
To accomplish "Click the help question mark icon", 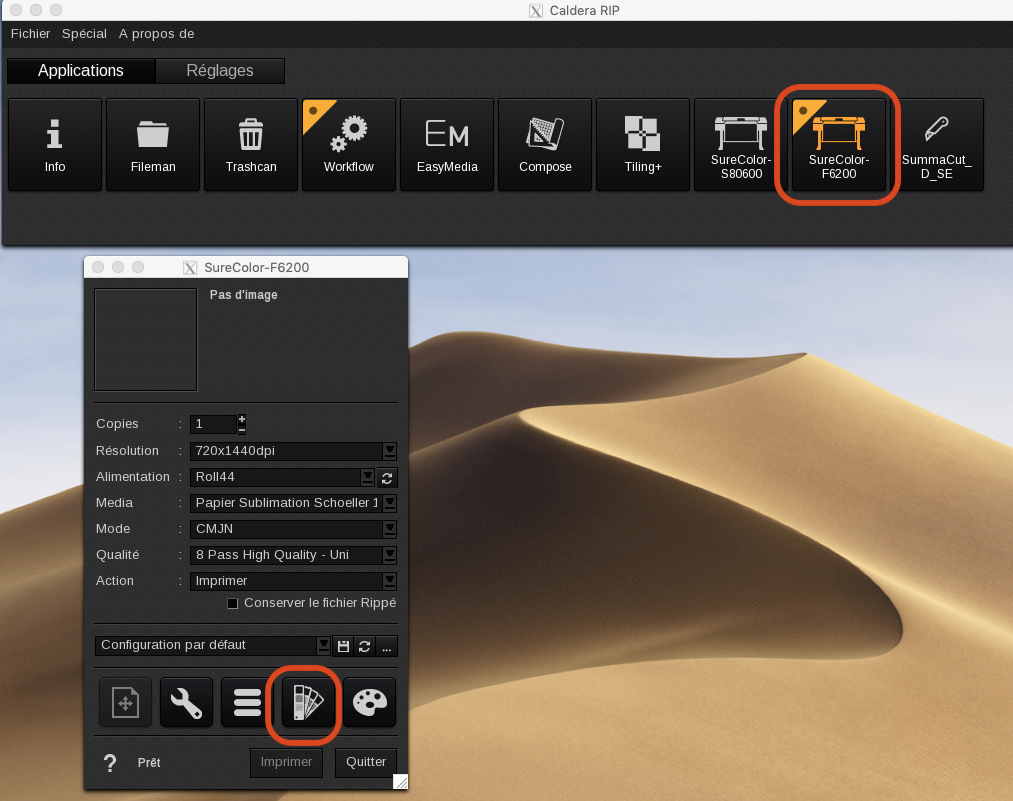I will [x=110, y=763].
